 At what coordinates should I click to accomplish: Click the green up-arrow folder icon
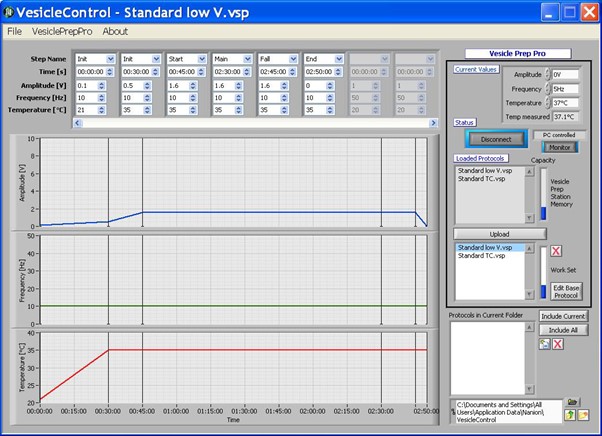click(x=570, y=415)
